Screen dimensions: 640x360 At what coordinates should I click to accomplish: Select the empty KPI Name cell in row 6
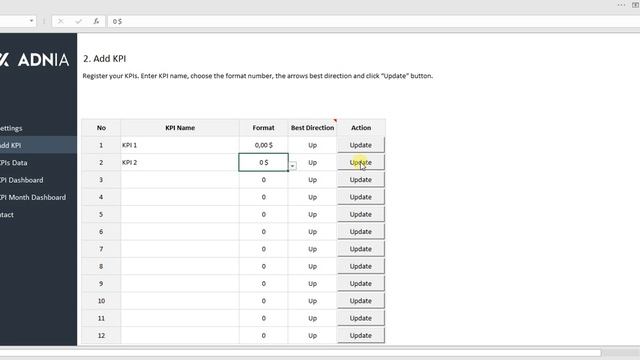(x=180, y=232)
